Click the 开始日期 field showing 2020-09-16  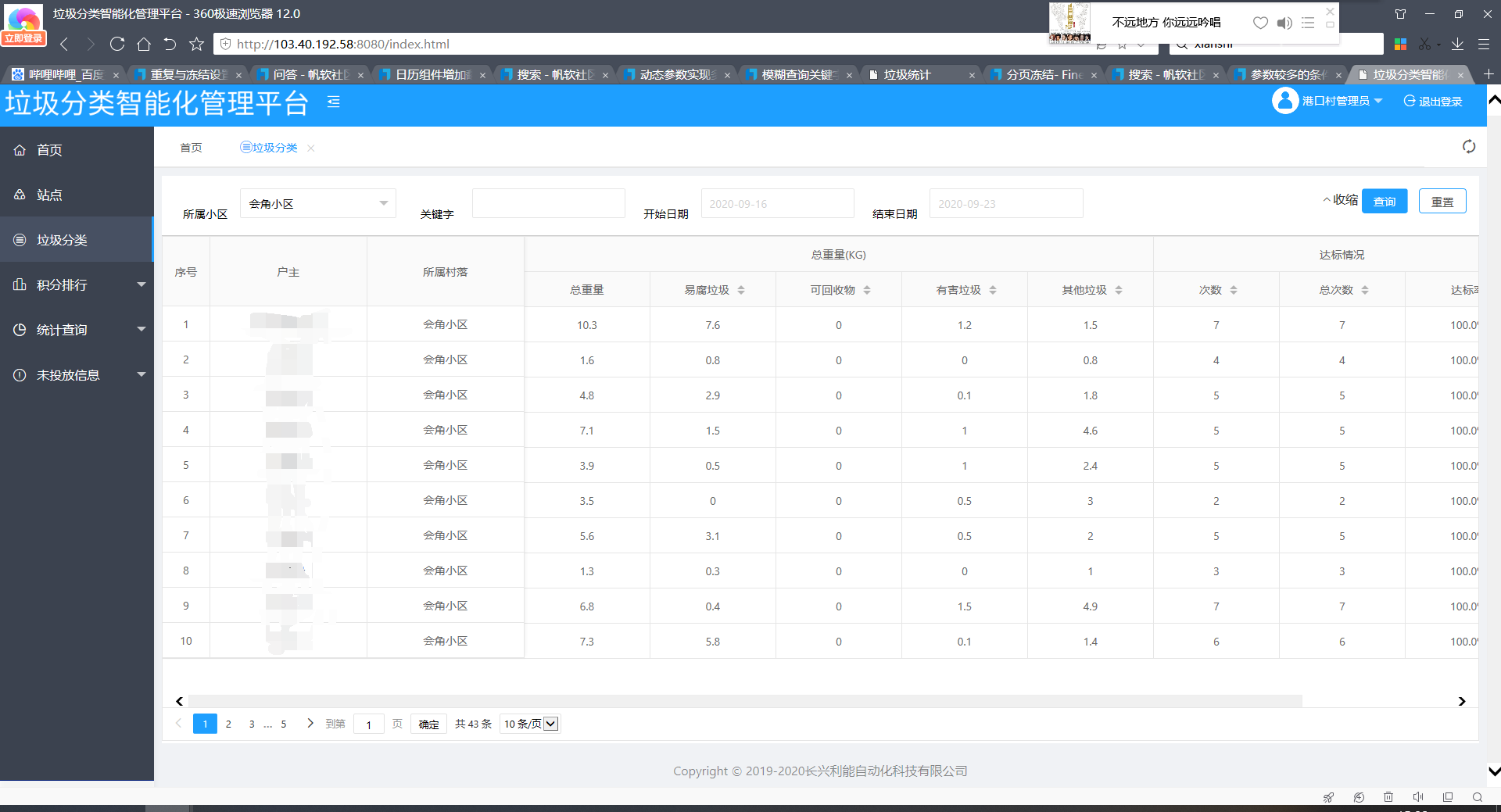[778, 203]
